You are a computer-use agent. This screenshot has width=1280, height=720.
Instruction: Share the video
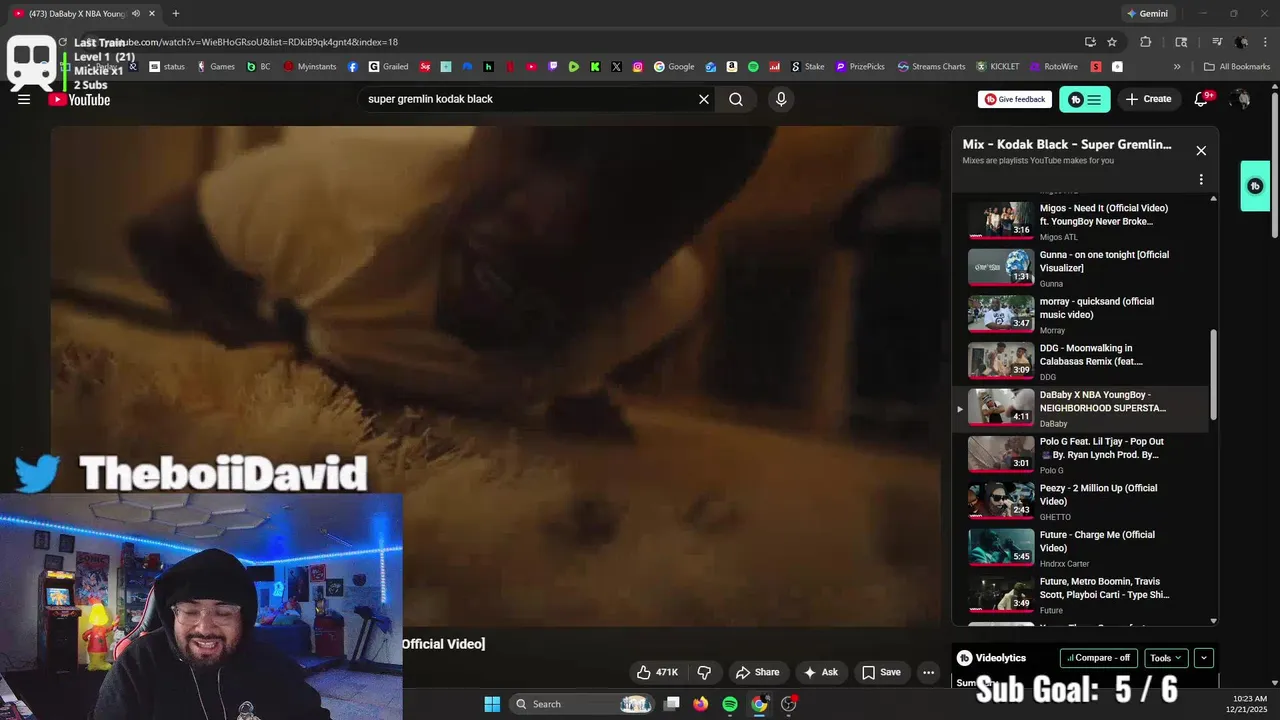757,672
